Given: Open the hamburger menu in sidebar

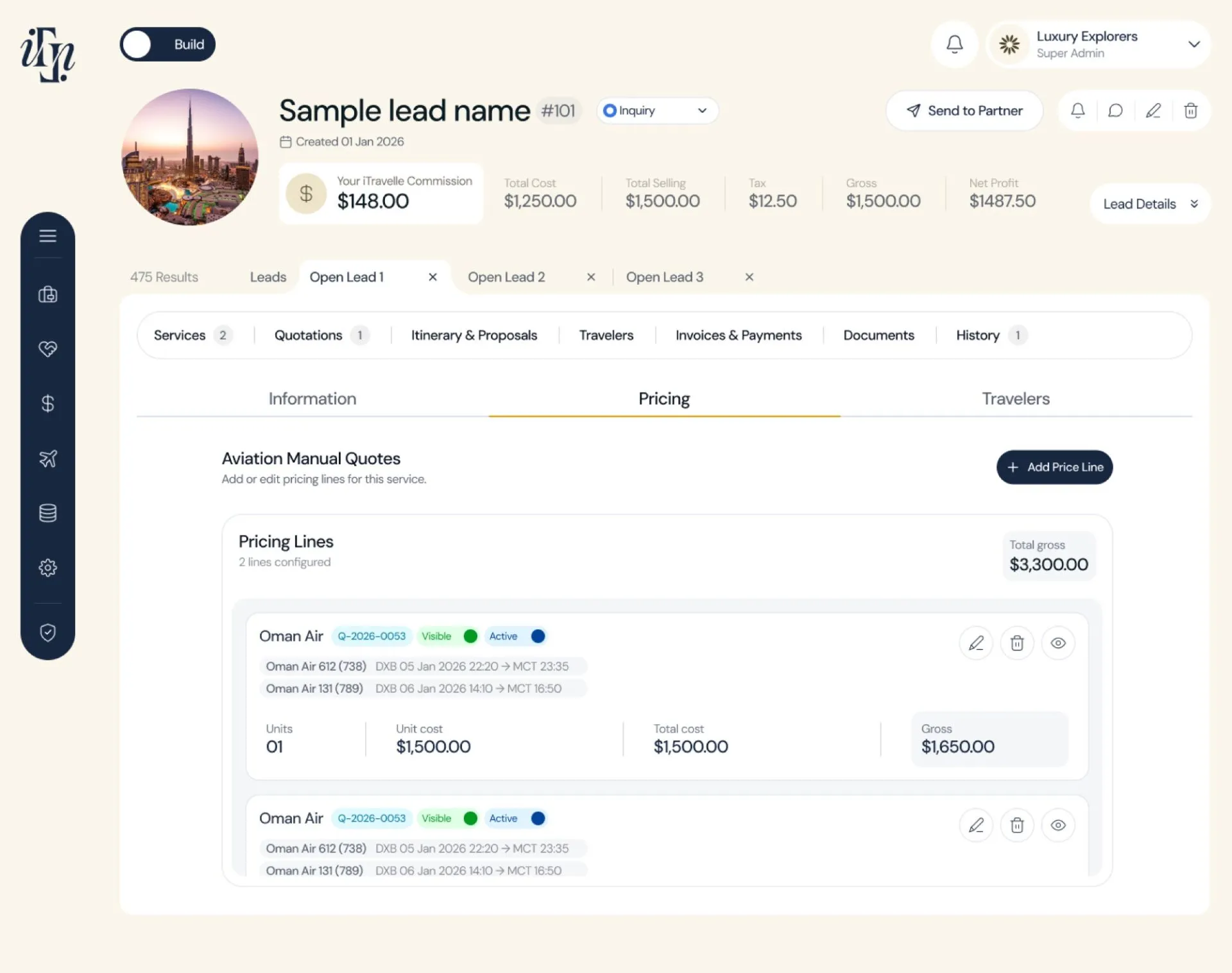Looking at the screenshot, I should click(47, 235).
